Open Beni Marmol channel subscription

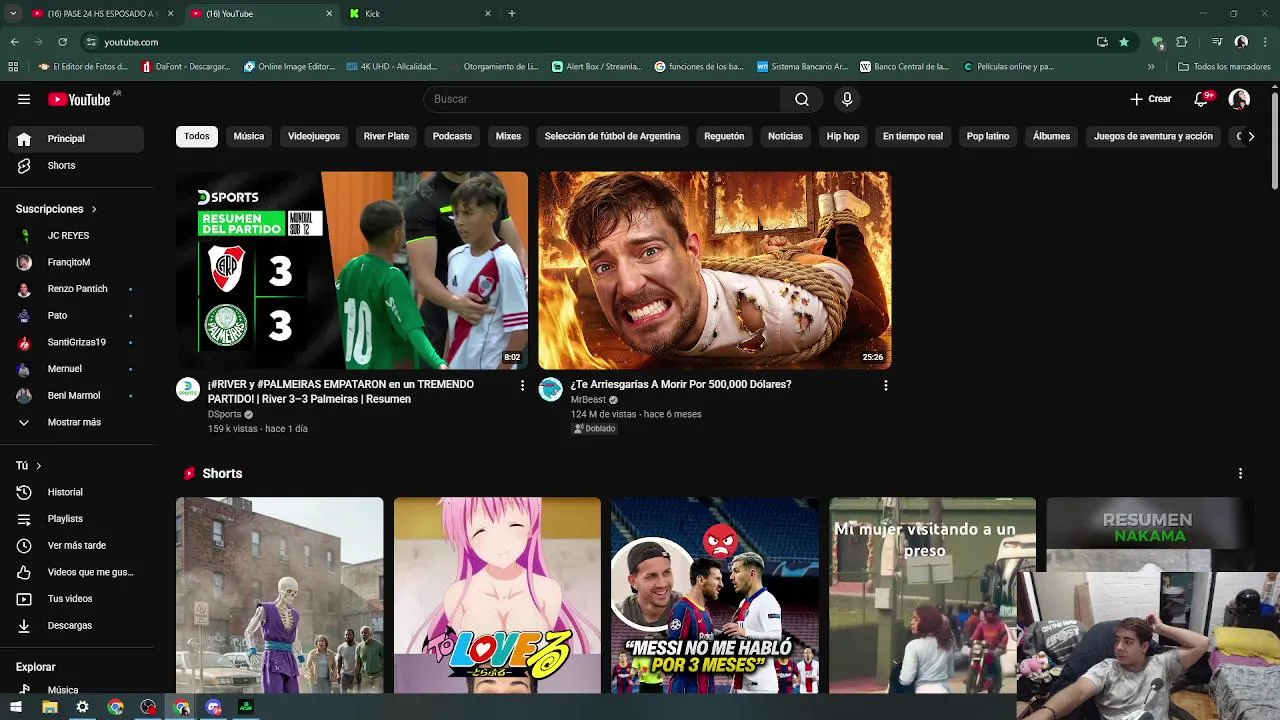[x=76, y=396]
